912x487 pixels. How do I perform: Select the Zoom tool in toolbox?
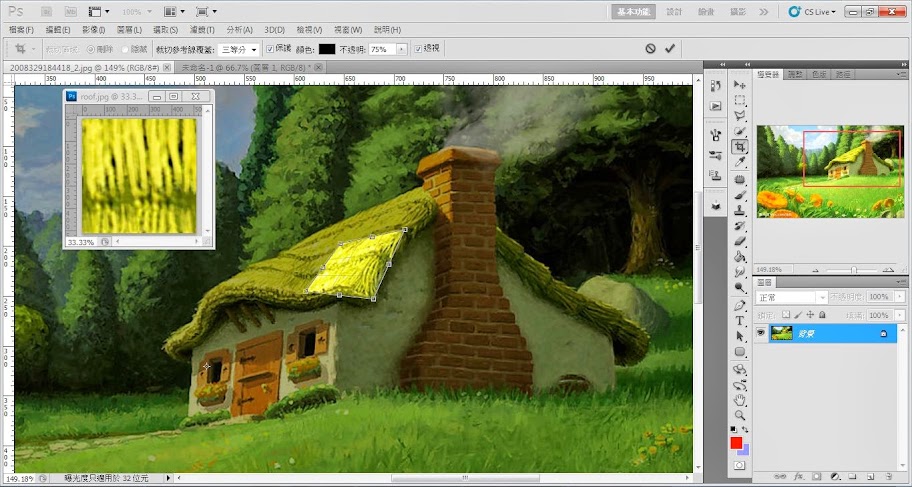click(739, 415)
